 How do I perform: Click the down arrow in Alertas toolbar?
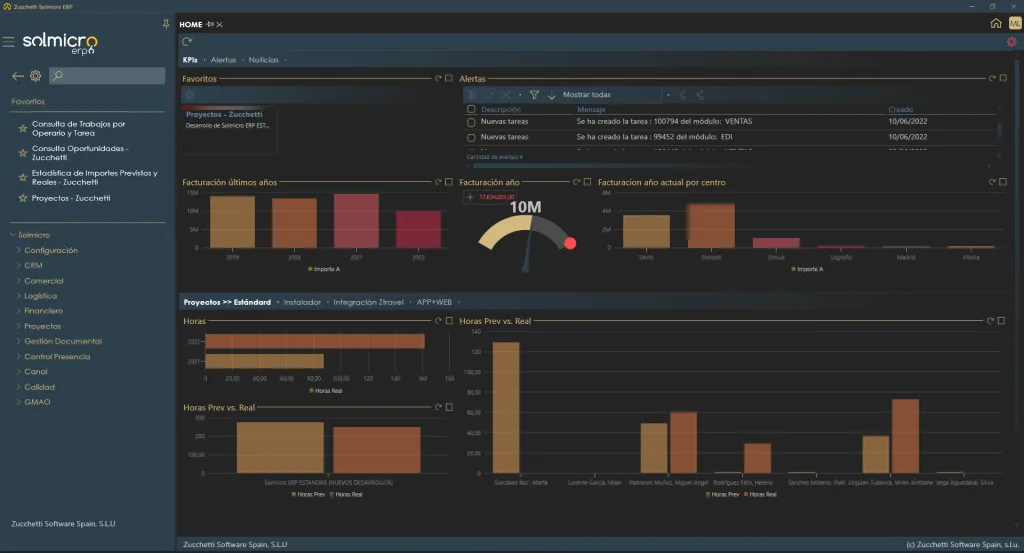point(551,95)
